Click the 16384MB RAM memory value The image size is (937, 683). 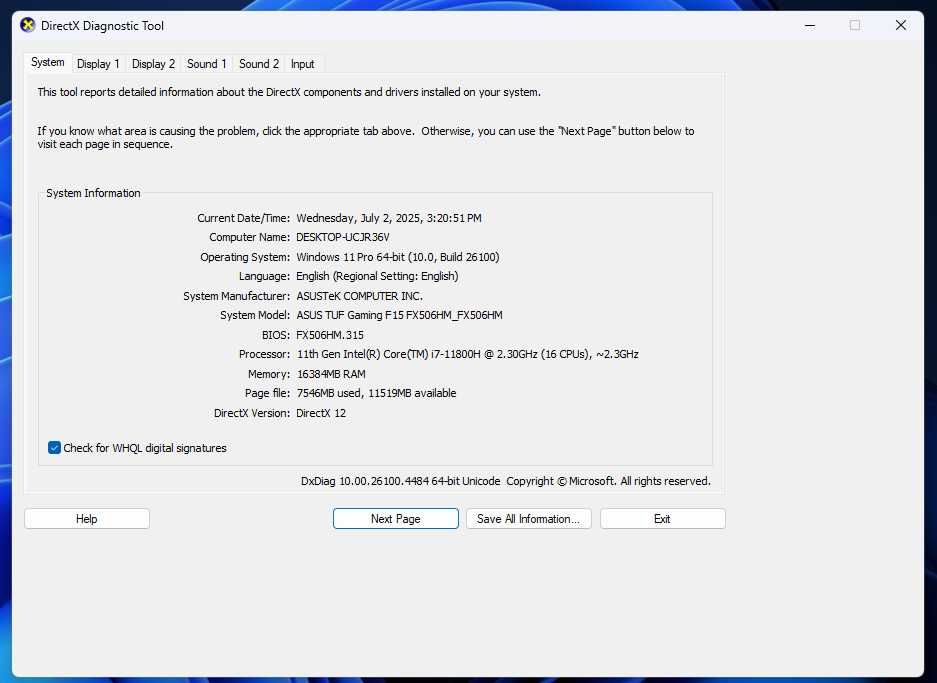[x=331, y=373]
